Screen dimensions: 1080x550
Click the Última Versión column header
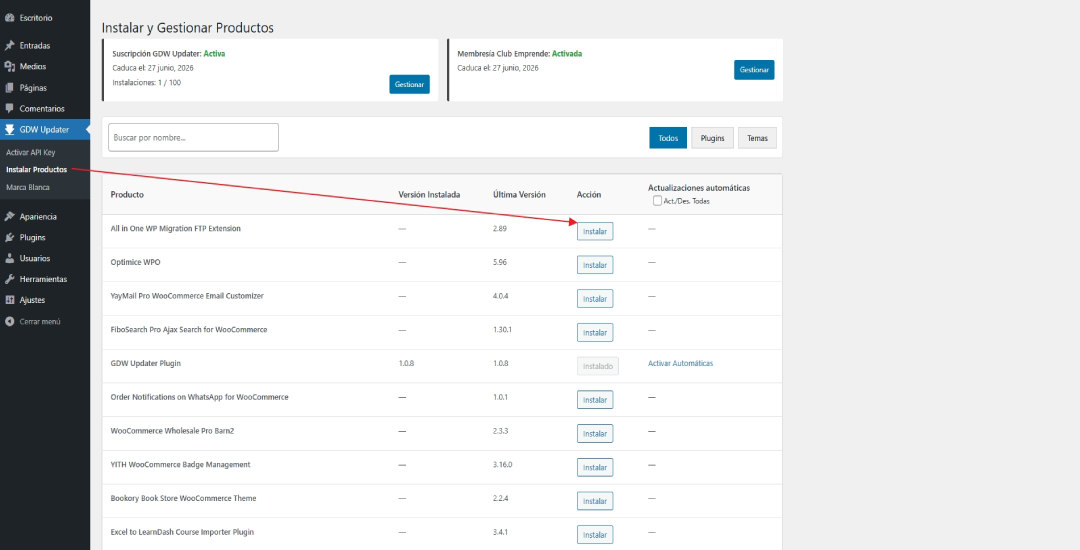[519, 195]
